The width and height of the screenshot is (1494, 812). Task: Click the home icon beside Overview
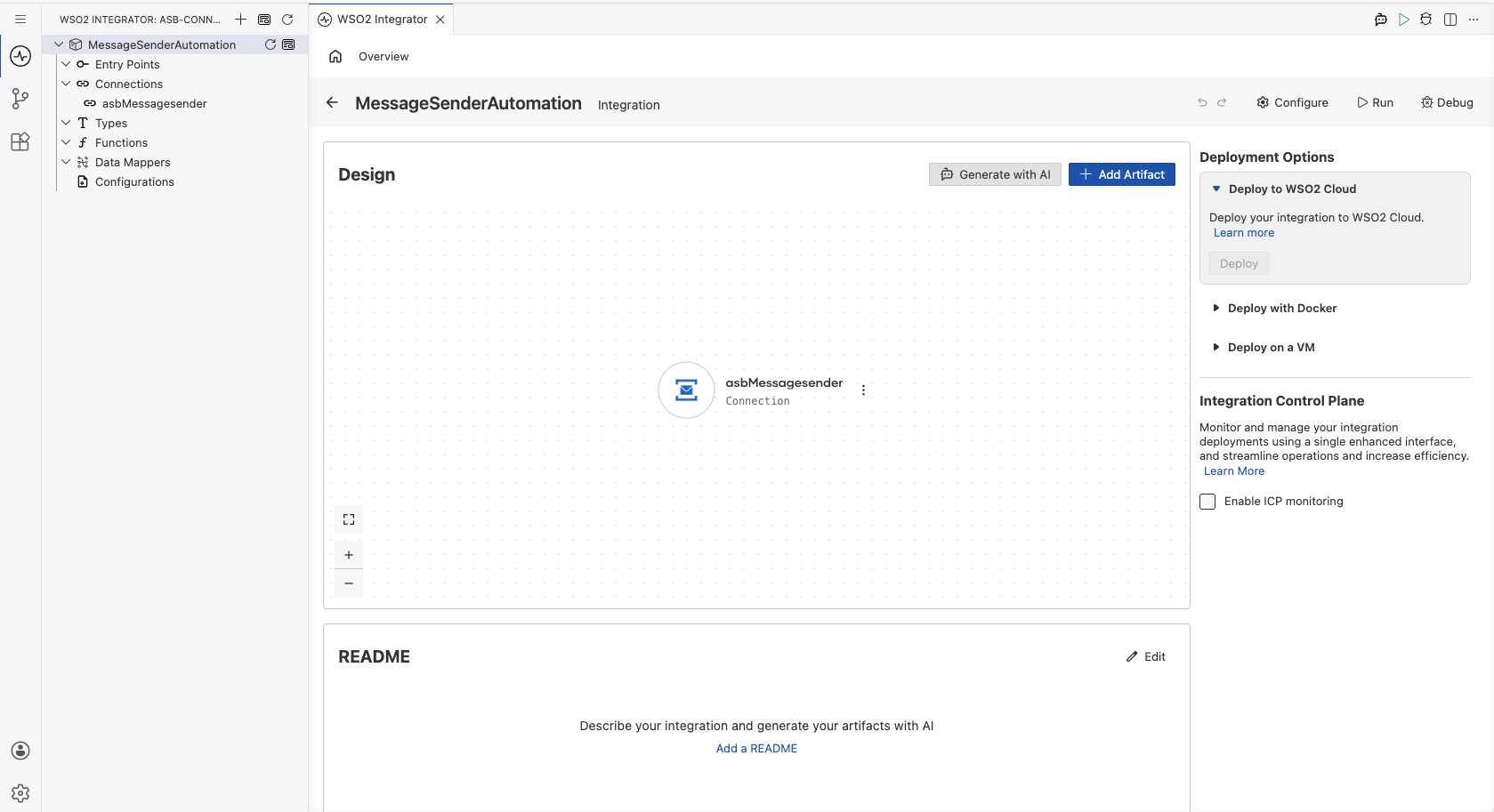click(335, 56)
